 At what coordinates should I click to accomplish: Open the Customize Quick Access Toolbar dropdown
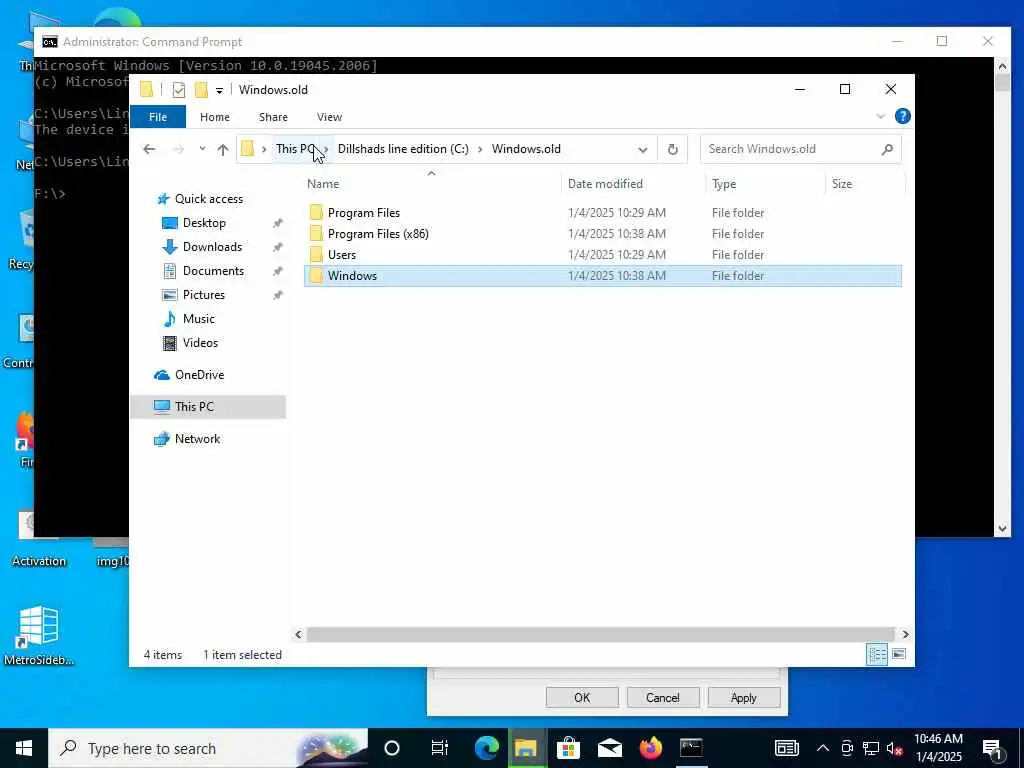point(219,90)
